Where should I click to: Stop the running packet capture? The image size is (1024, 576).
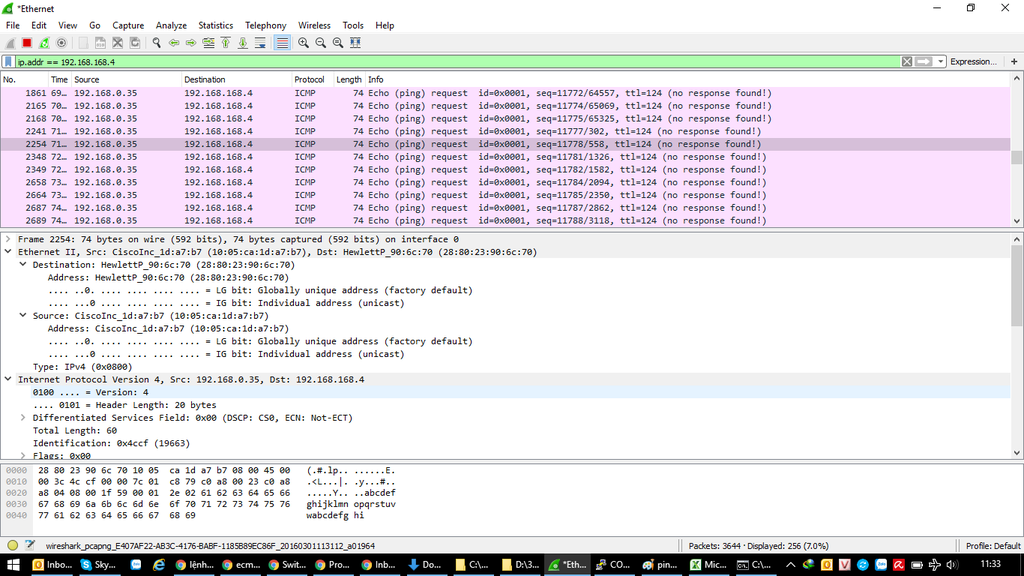click(x=27, y=43)
